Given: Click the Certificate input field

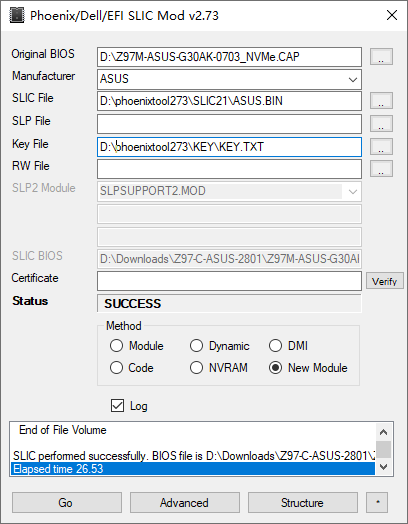Looking at the screenshot, I should point(229,281).
